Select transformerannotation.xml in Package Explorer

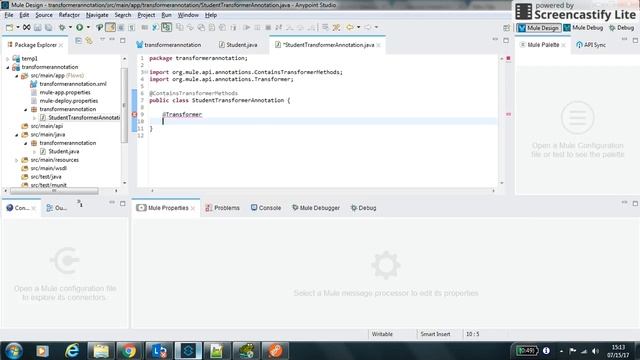coord(68,84)
